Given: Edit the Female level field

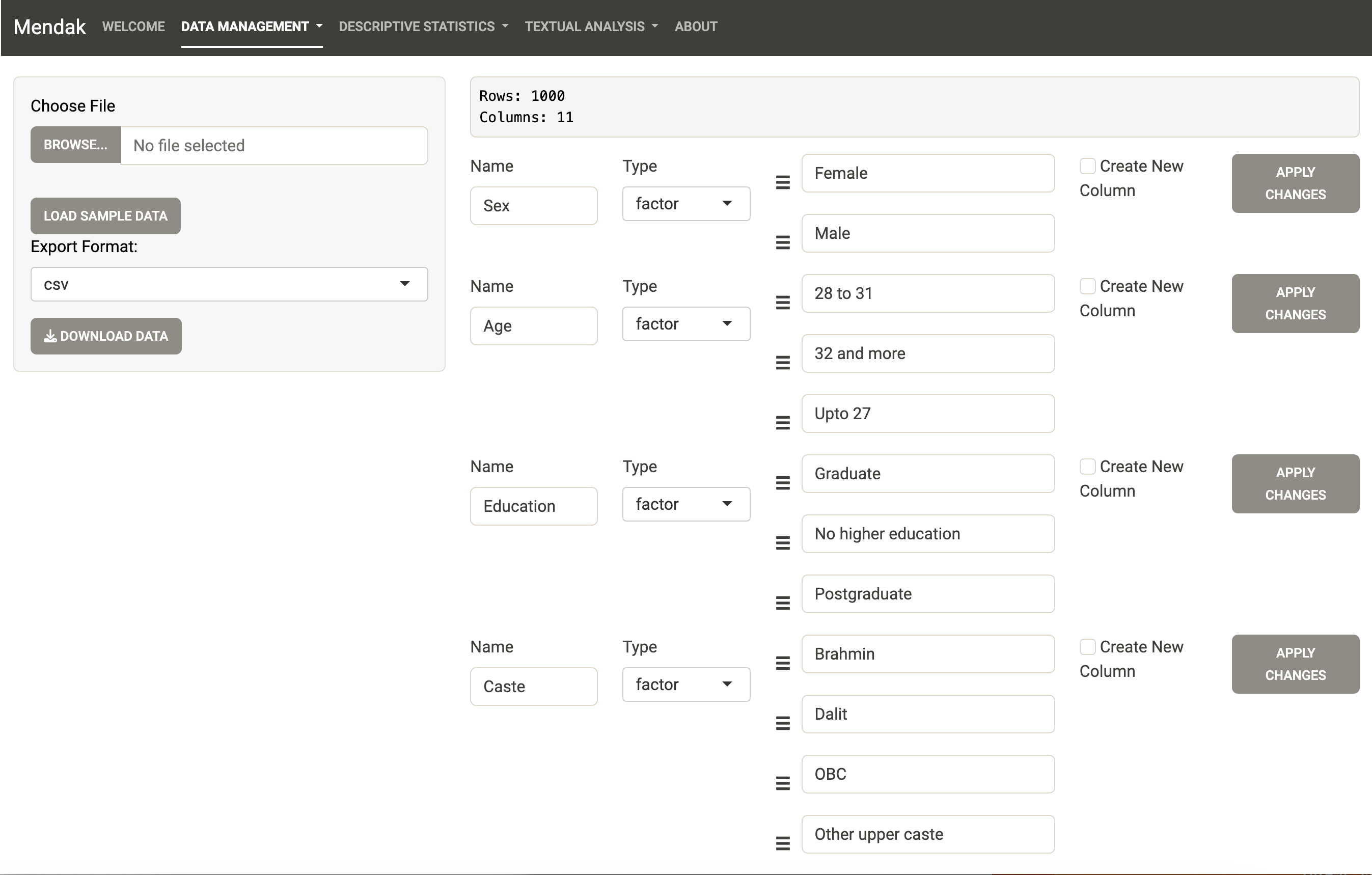Looking at the screenshot, I should [x=928, y=173].
